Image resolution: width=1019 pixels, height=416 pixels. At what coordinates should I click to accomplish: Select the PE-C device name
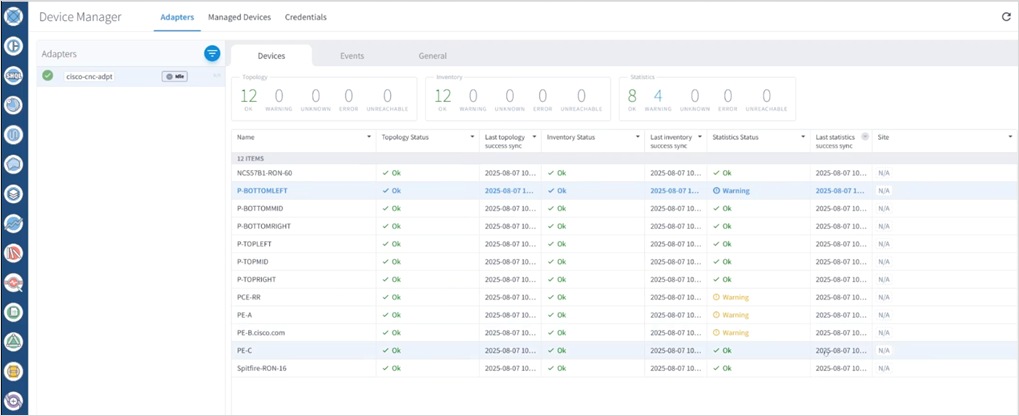click(x=246, y=350)
